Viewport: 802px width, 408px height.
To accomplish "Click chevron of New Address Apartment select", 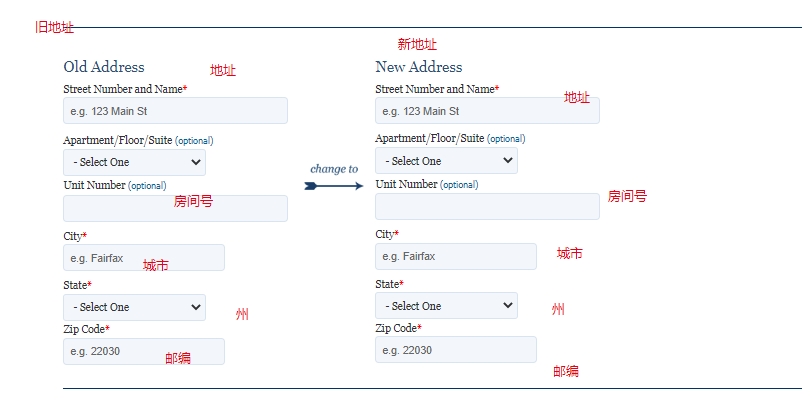I will [x=507, y=160].
